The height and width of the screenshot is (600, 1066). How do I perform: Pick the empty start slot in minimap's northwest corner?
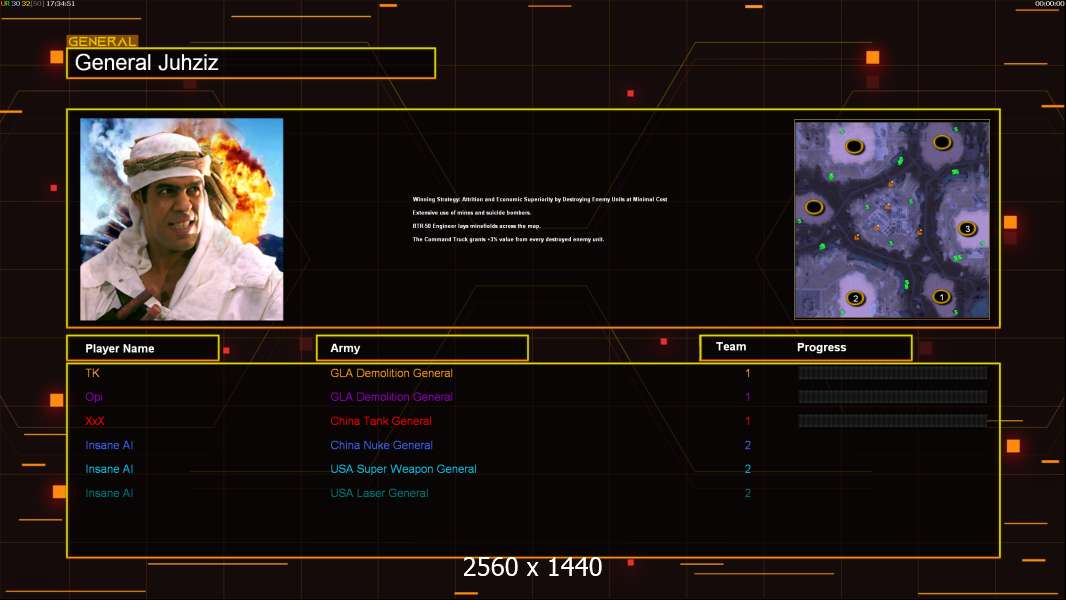click(855, 147)
